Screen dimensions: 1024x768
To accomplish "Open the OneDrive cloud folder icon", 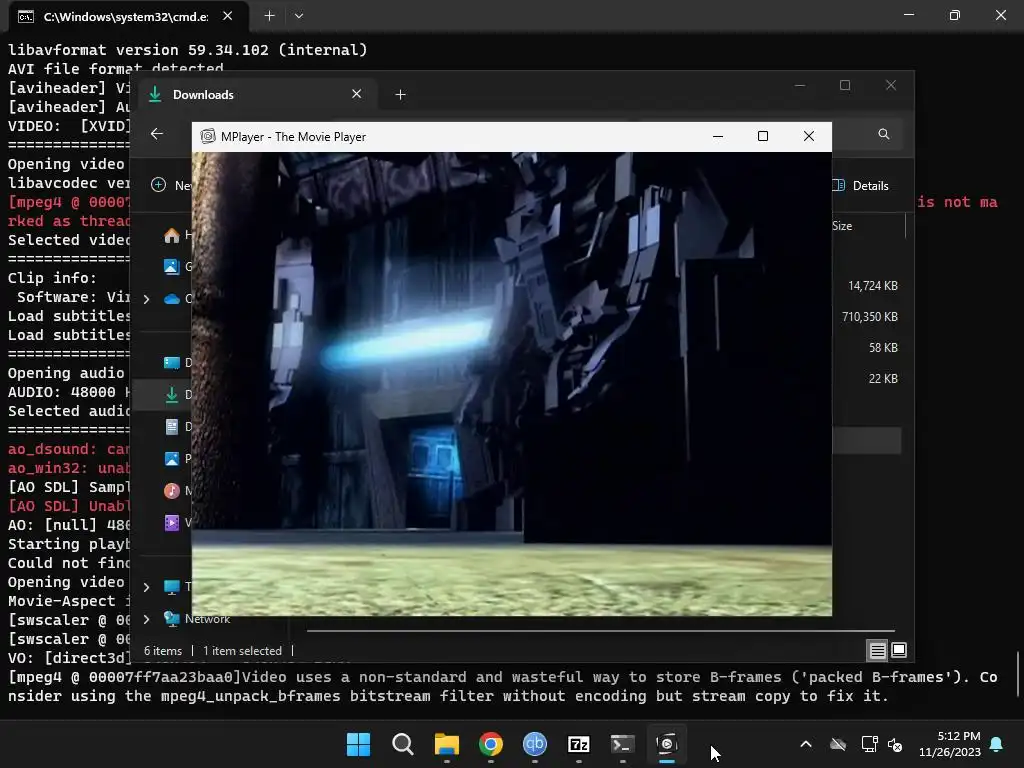I will (172, 299).
